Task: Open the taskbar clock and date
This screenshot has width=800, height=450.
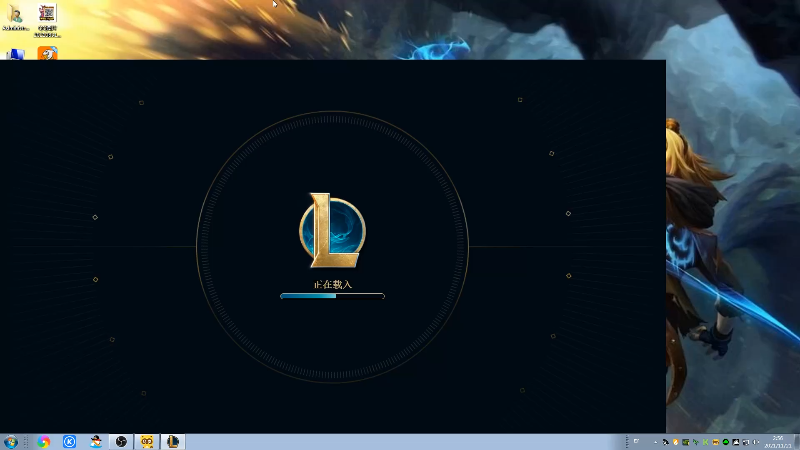Action: click(778, 442)
